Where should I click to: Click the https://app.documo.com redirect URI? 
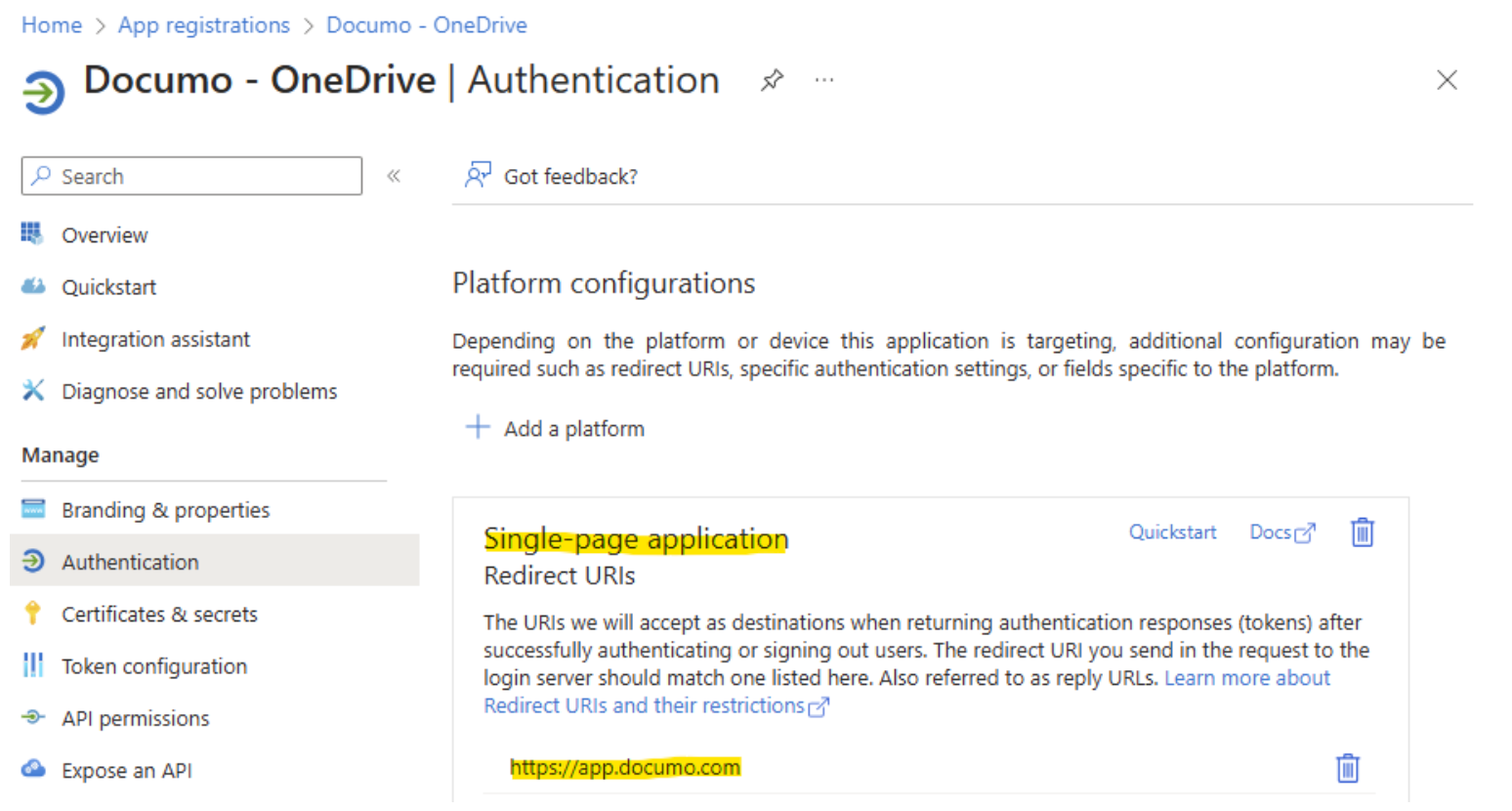click(x=625, y=767)
